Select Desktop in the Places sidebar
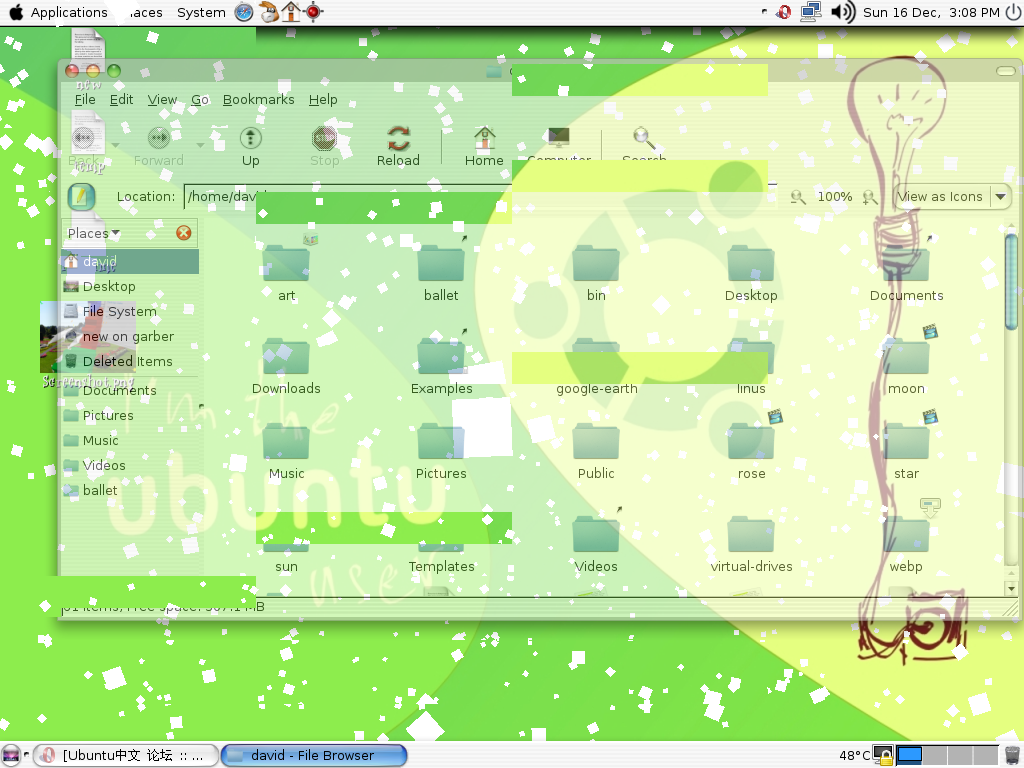The image size is (1024, 768). (130, 286)
